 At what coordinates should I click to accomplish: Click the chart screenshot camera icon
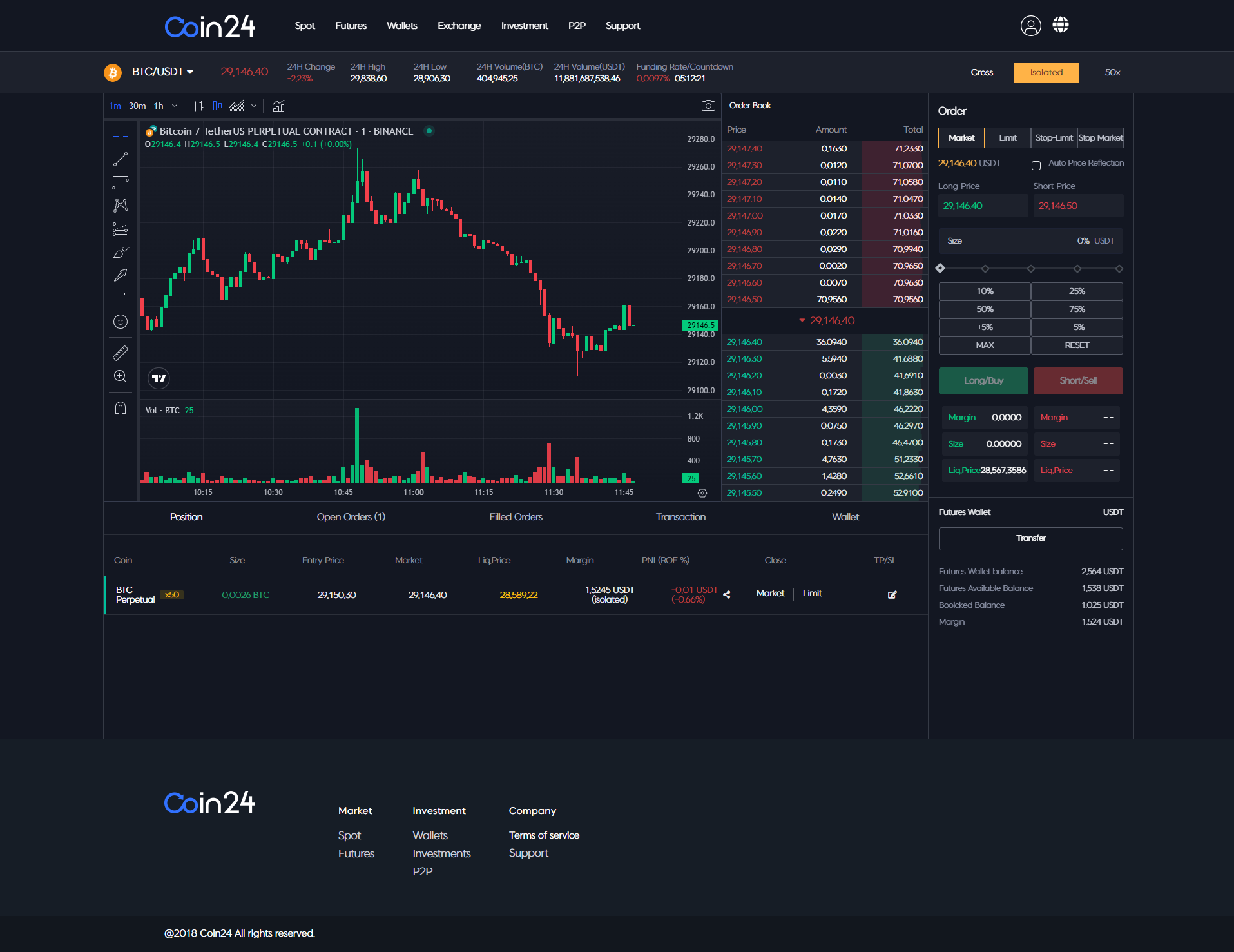click(x=708, y=106)
